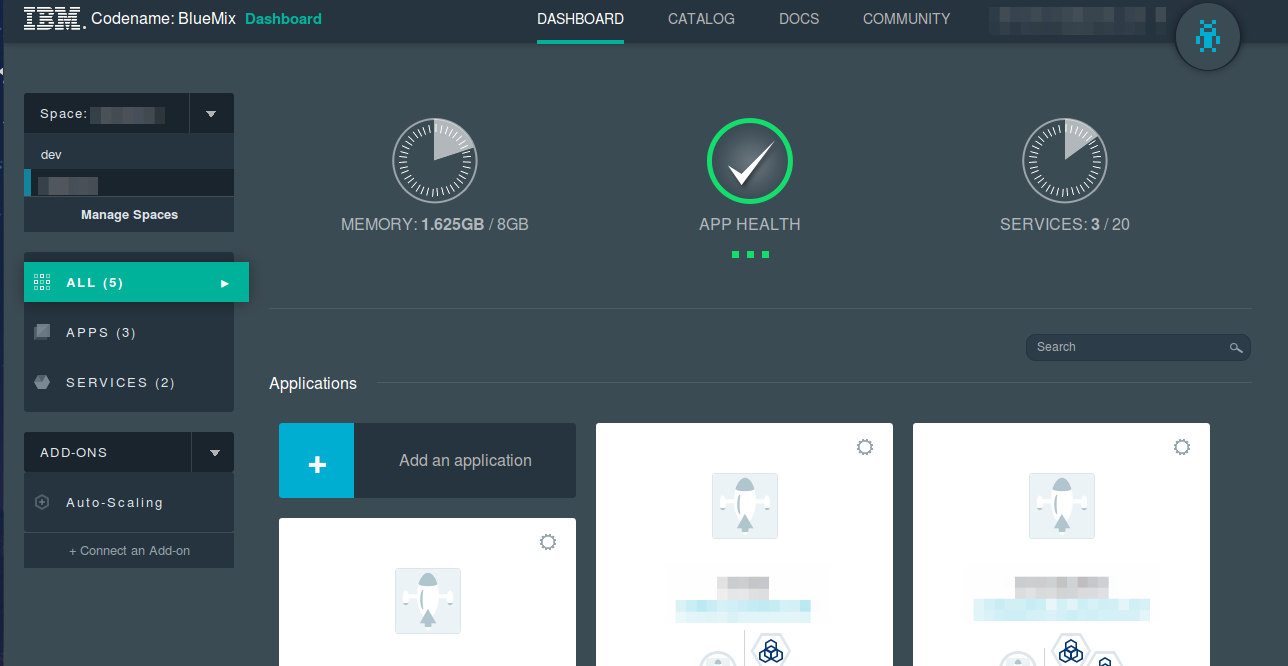
Task: Click the services usage gauge
Action: click(x=1064, y=160)
